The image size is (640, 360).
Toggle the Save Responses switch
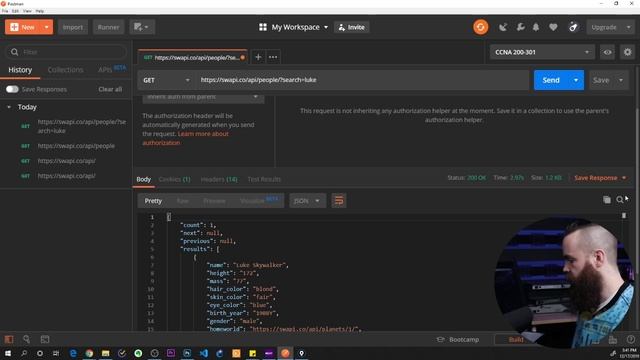tap(12, 89)
